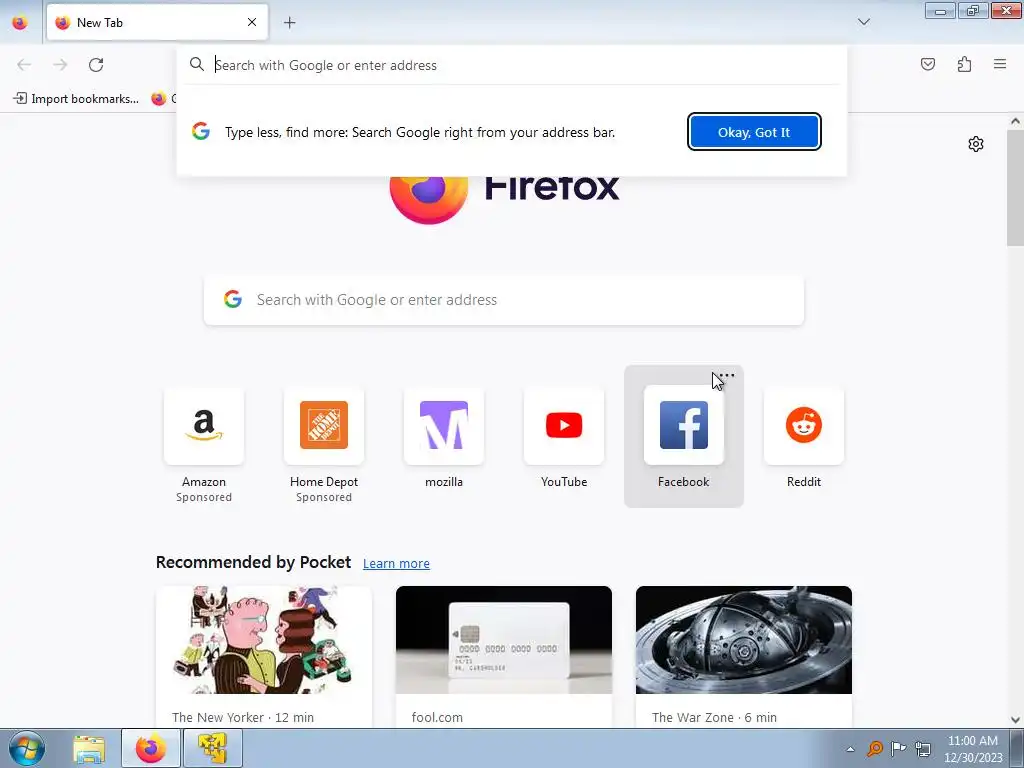Image resolution: width=1024 pixels, height=768 pixels.
Task: Open the fool.com credit card article
Action: [504, 640]
